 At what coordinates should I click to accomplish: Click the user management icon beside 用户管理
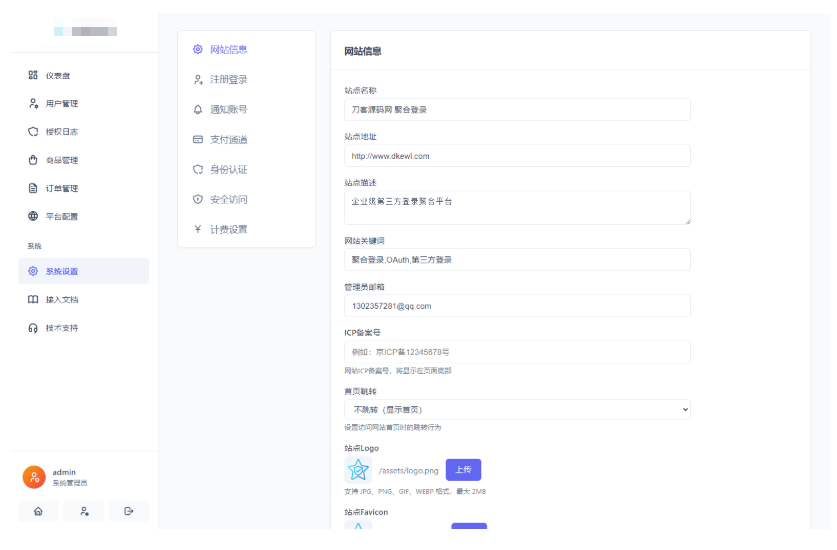point(33,103)
